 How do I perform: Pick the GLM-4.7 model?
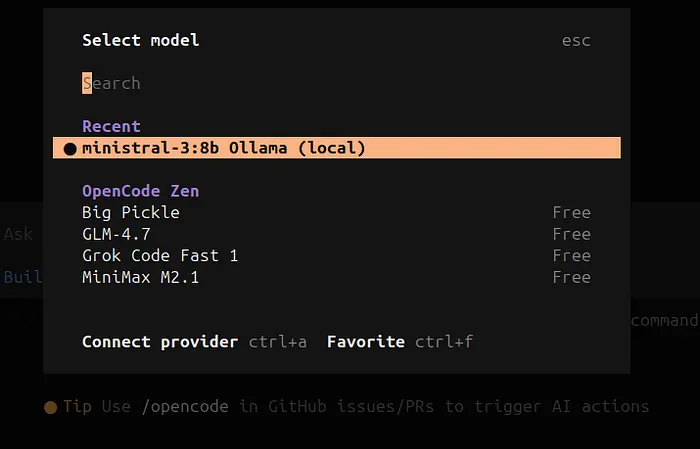coord(116,234)
